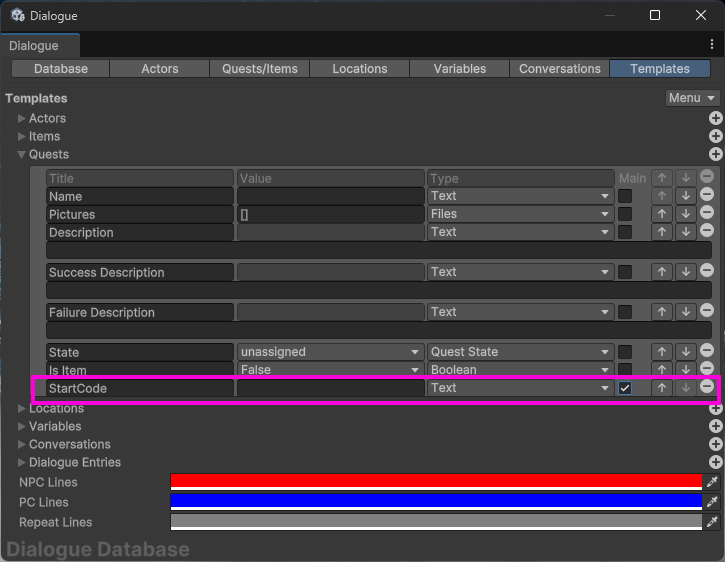Click the StartCode value input field

click(x=330, y=388)
